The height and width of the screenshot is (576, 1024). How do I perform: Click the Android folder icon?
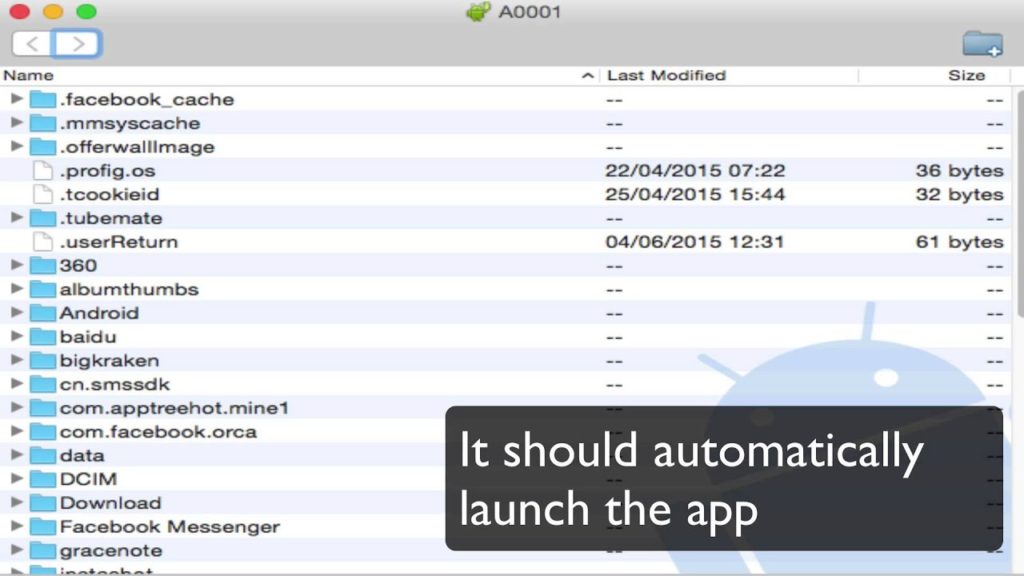pyautogui.click(x=42, y=313)
